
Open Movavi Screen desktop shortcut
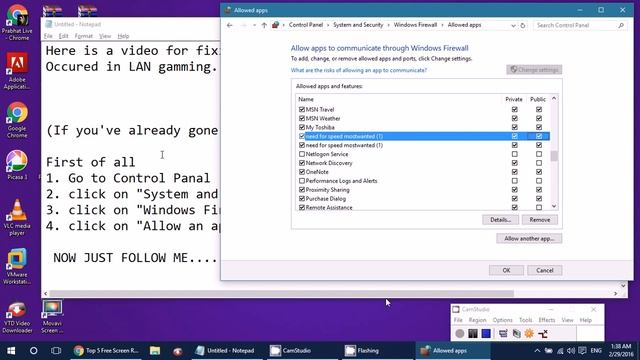(x=52, y=317)
